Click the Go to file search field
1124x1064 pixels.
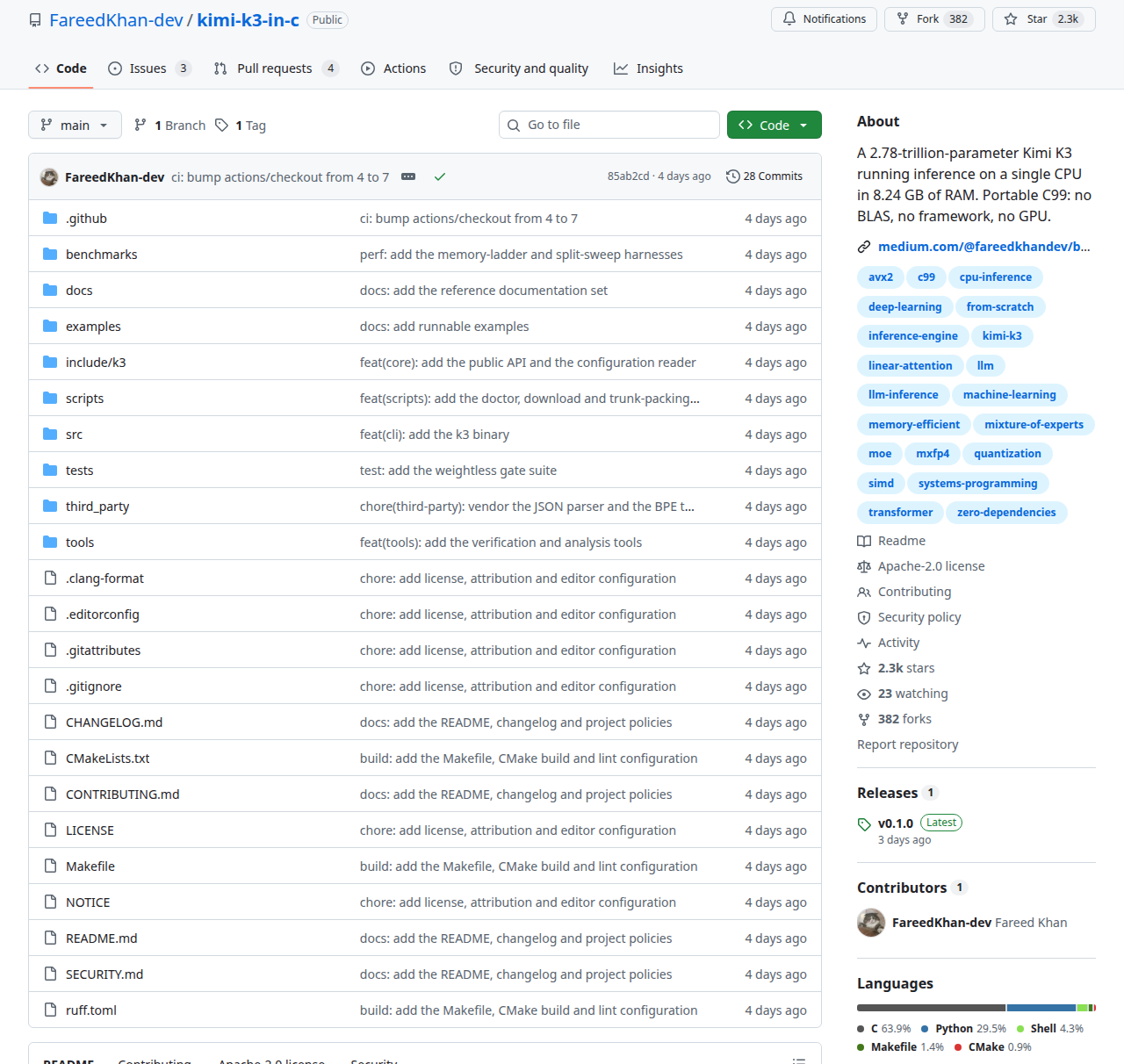click(609, 125)
